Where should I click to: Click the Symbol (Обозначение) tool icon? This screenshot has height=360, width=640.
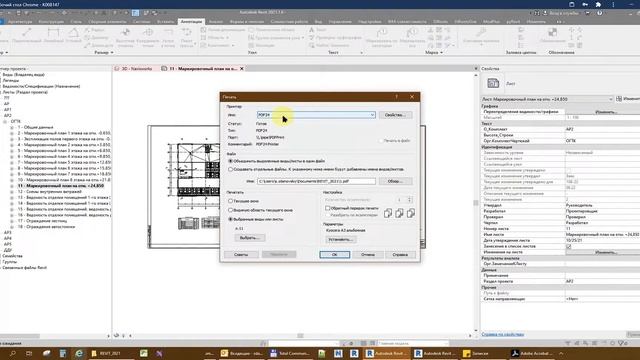552,33
